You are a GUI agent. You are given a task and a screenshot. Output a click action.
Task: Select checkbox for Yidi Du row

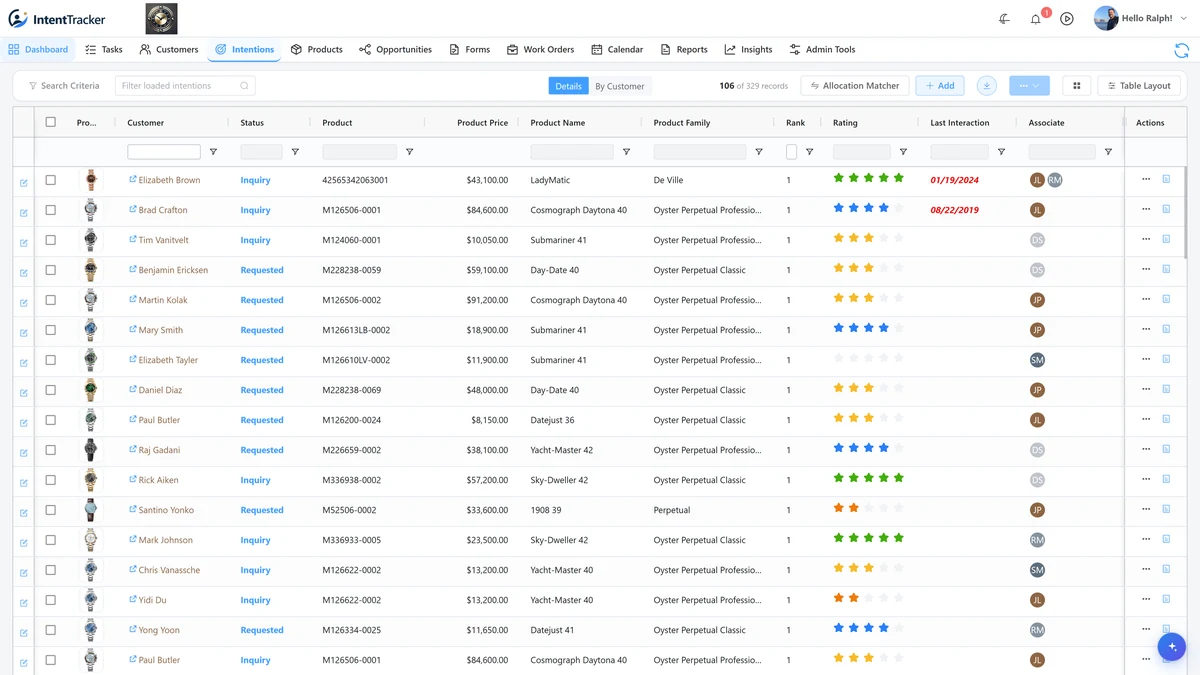(x=51, y=600)
